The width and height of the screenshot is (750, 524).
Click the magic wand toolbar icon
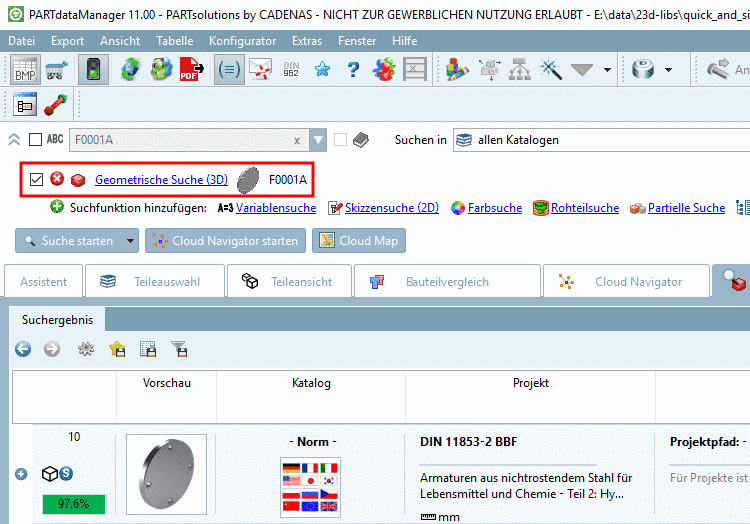click(551, 70)
